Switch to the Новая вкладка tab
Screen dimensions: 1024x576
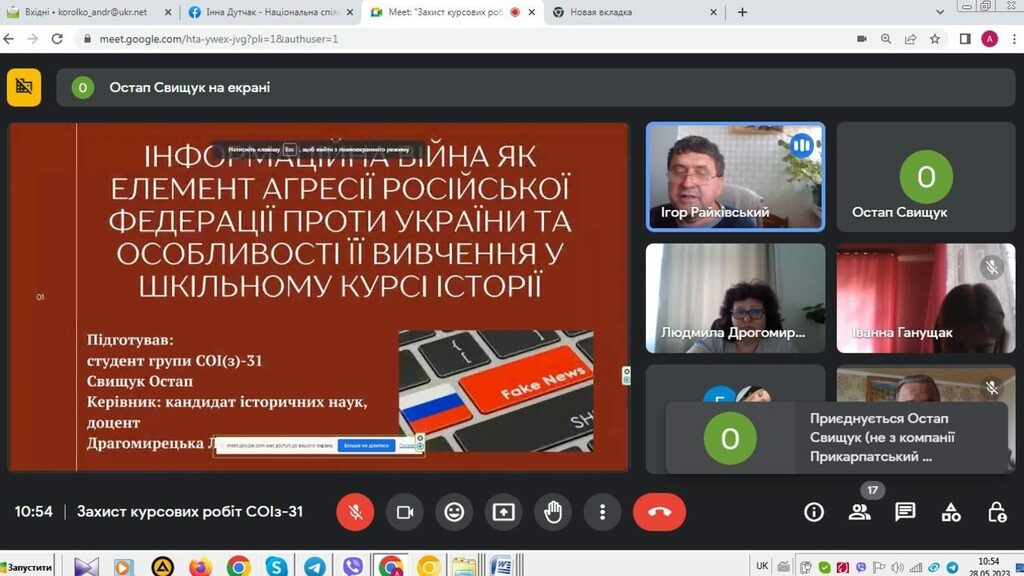[630, 12]
